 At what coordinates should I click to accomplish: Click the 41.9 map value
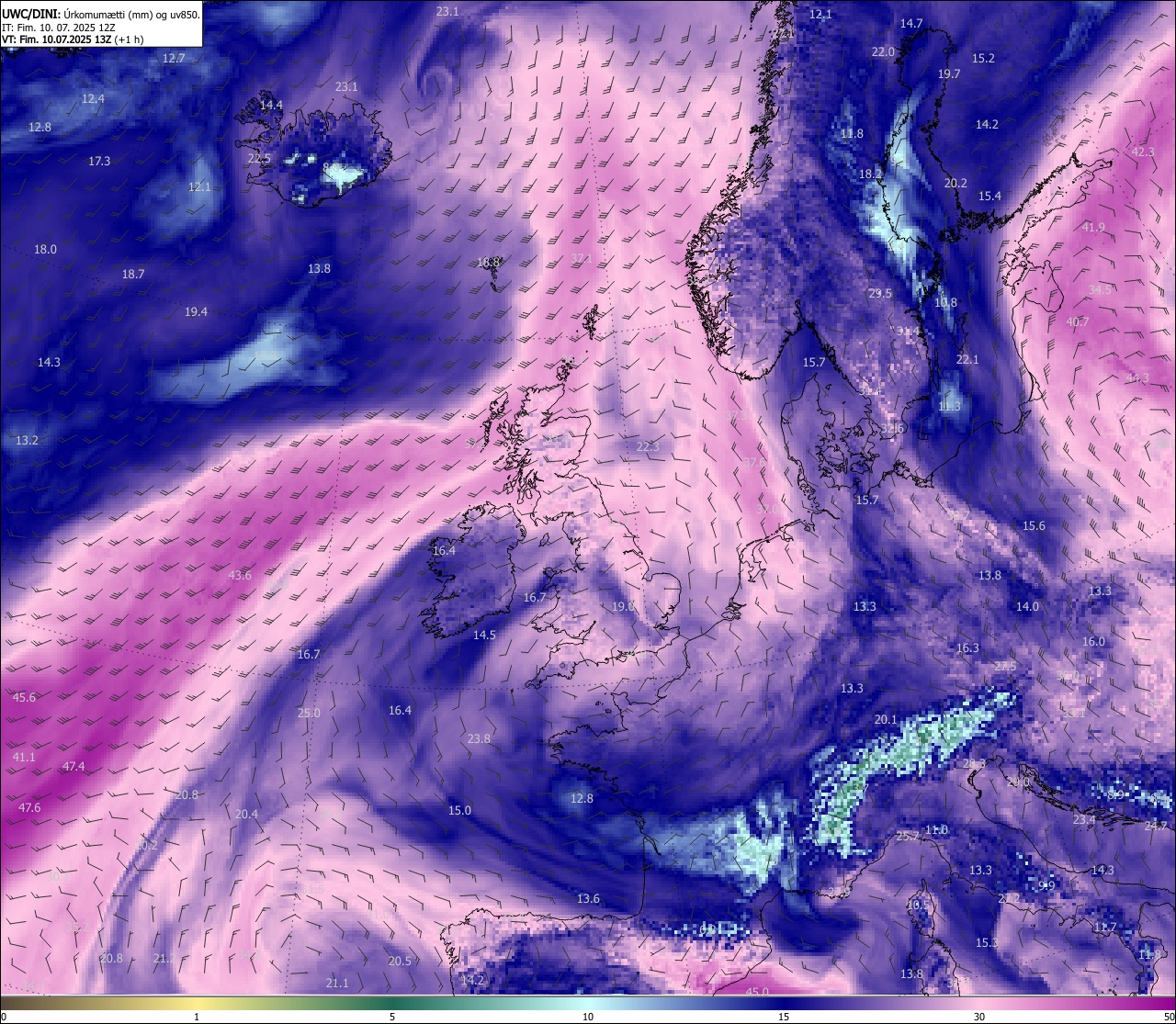(1094, 227)
